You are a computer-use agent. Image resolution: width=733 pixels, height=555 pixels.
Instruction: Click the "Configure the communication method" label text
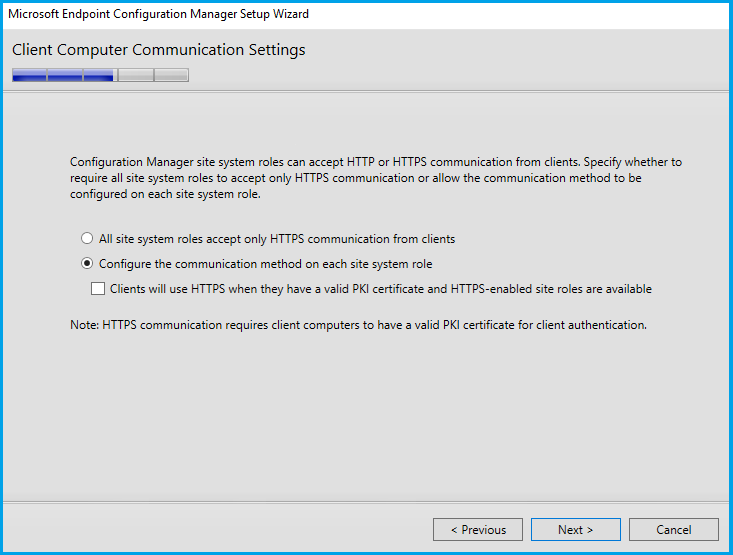pyautogui.click(x=265, y=264)
